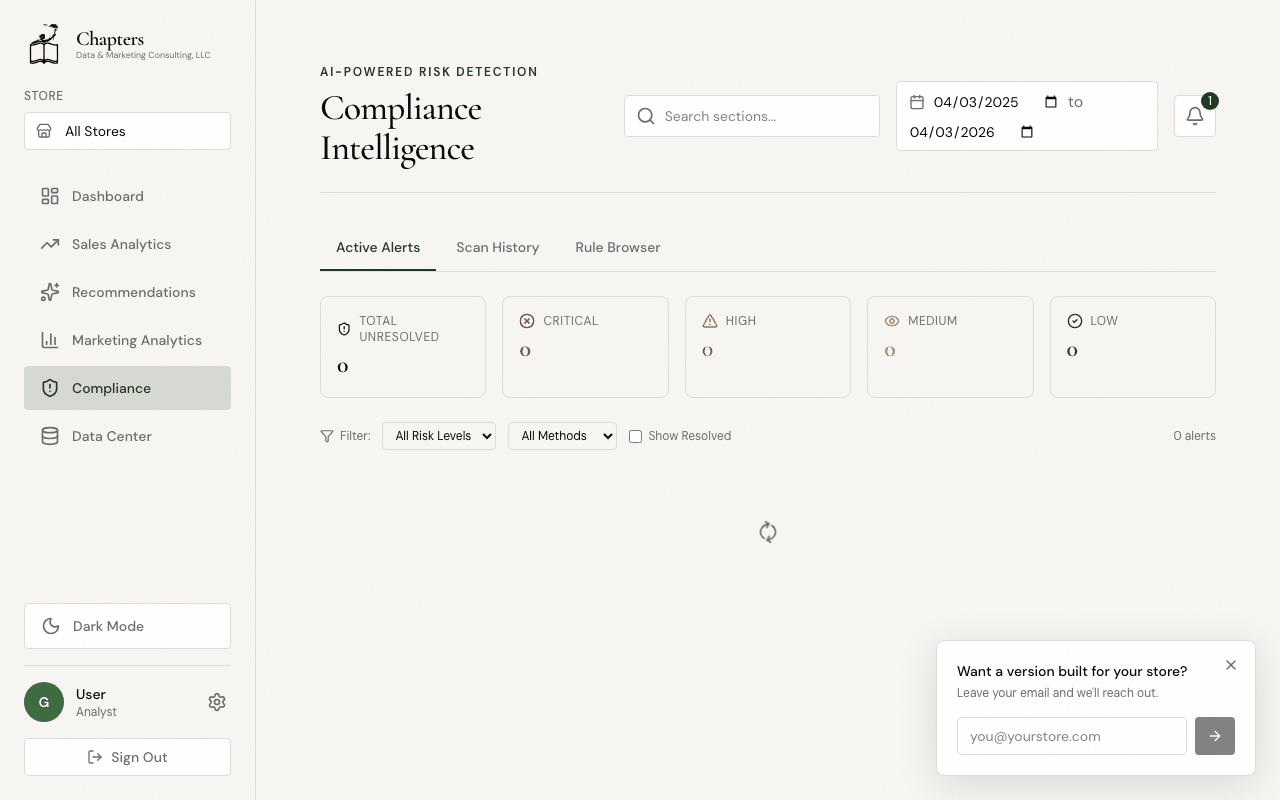Submit email with the arrow button
This screenshot has width=1280, height=800.
point(1214,736)
